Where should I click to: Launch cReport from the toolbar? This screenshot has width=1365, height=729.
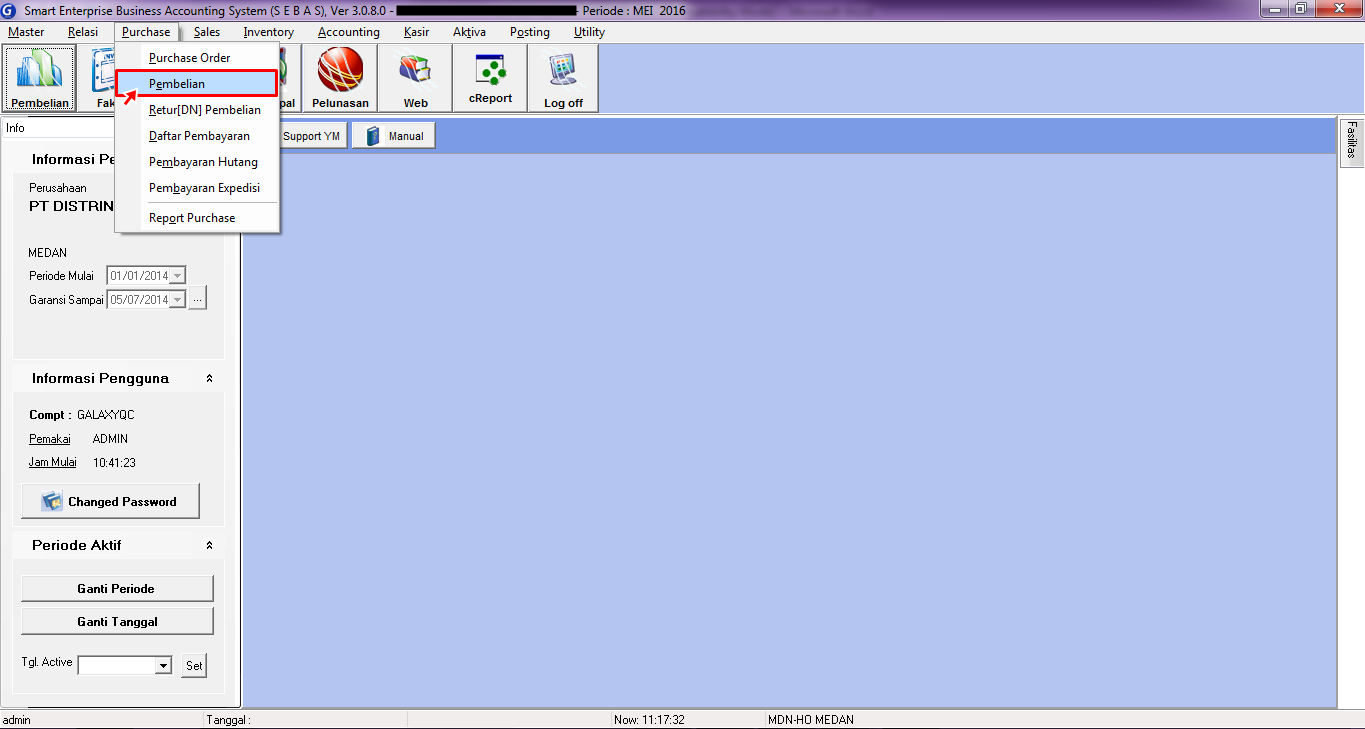tap(490, 78)
